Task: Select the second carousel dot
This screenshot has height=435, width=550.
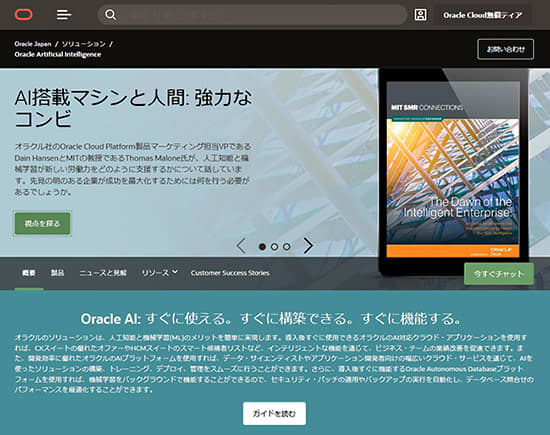Action: coord(274,247)
